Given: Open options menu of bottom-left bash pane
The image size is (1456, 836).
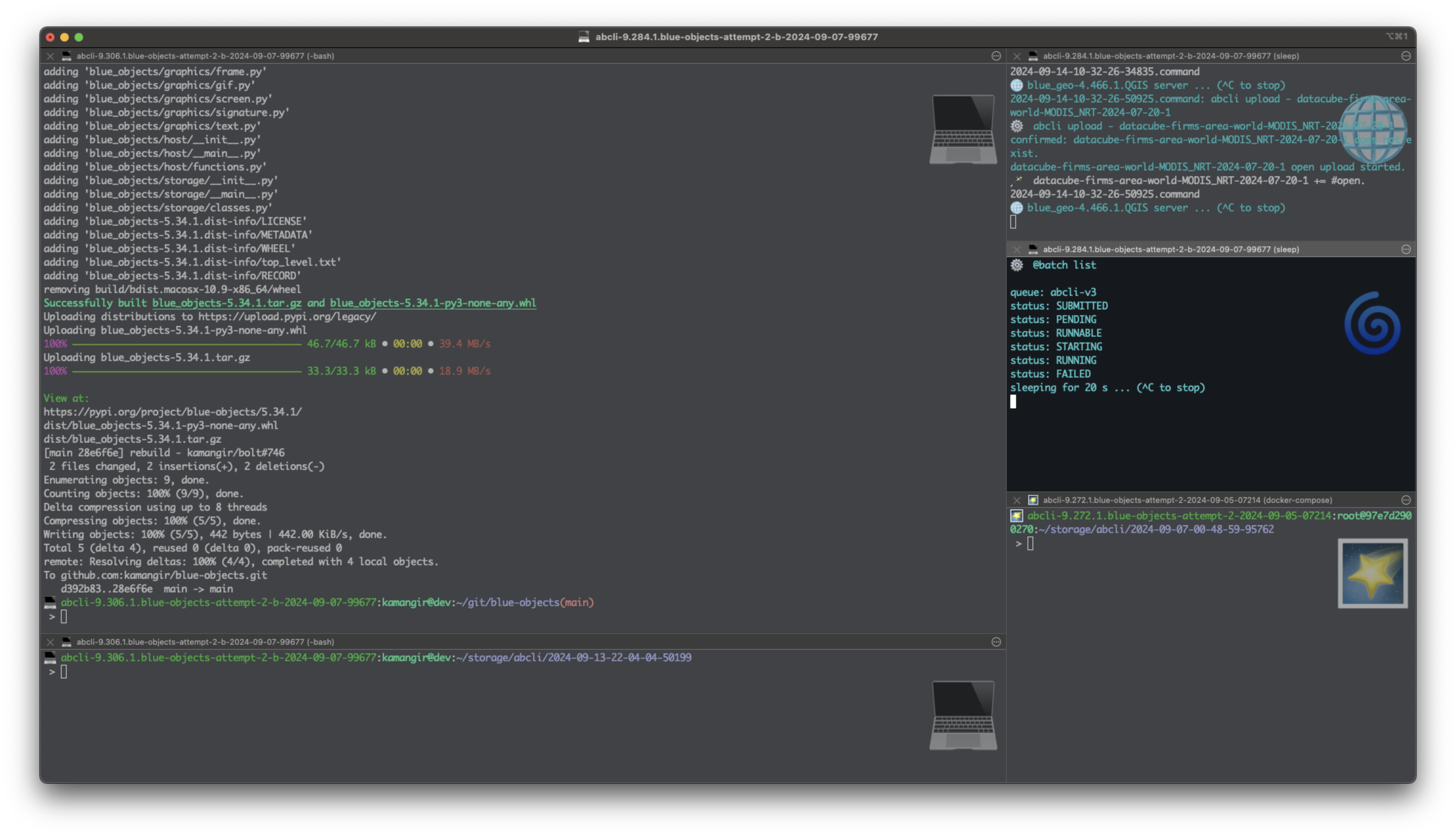Looking at the screenshot, I should pos(996,642).
